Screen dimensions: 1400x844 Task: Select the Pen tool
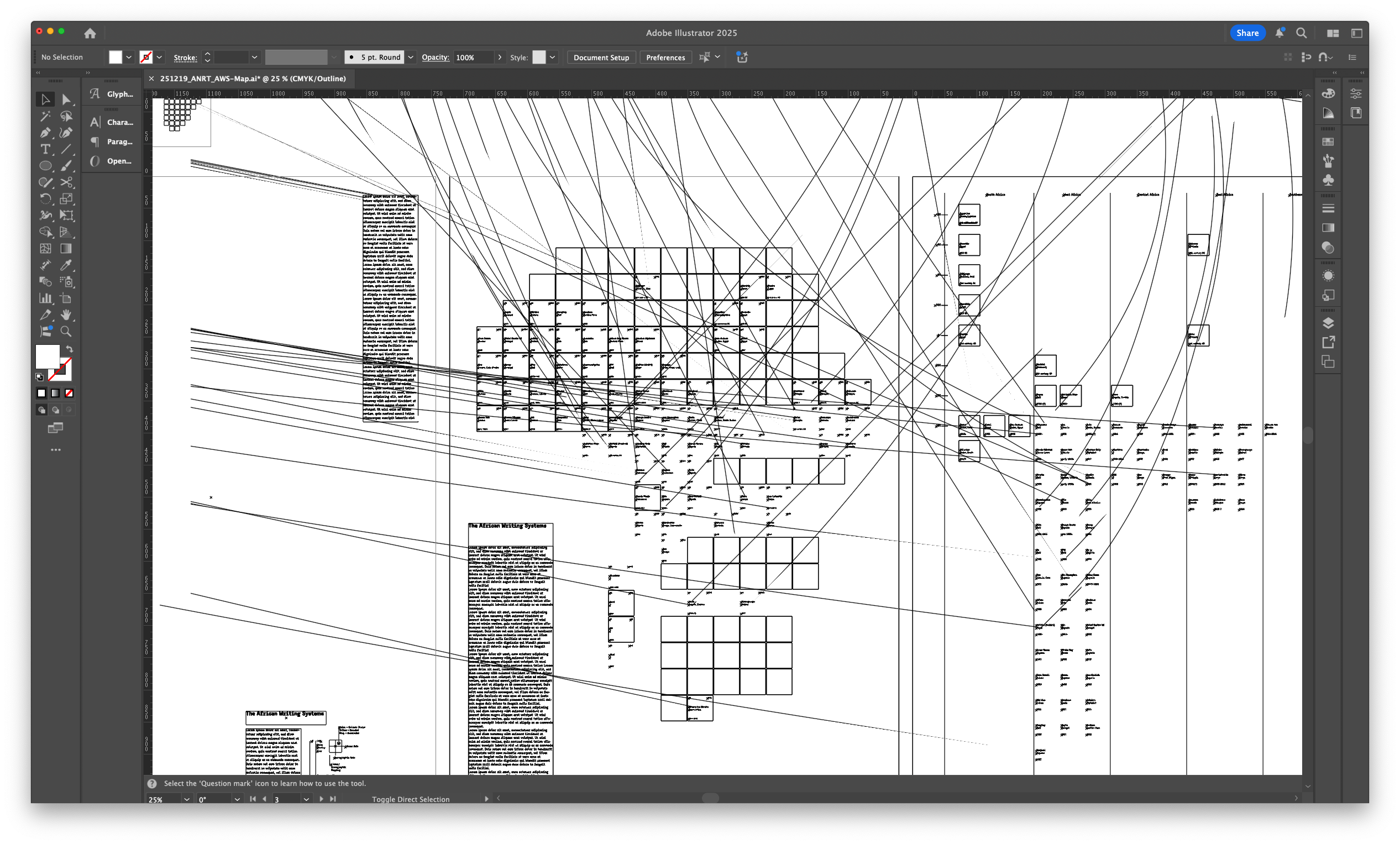(45, 133)
